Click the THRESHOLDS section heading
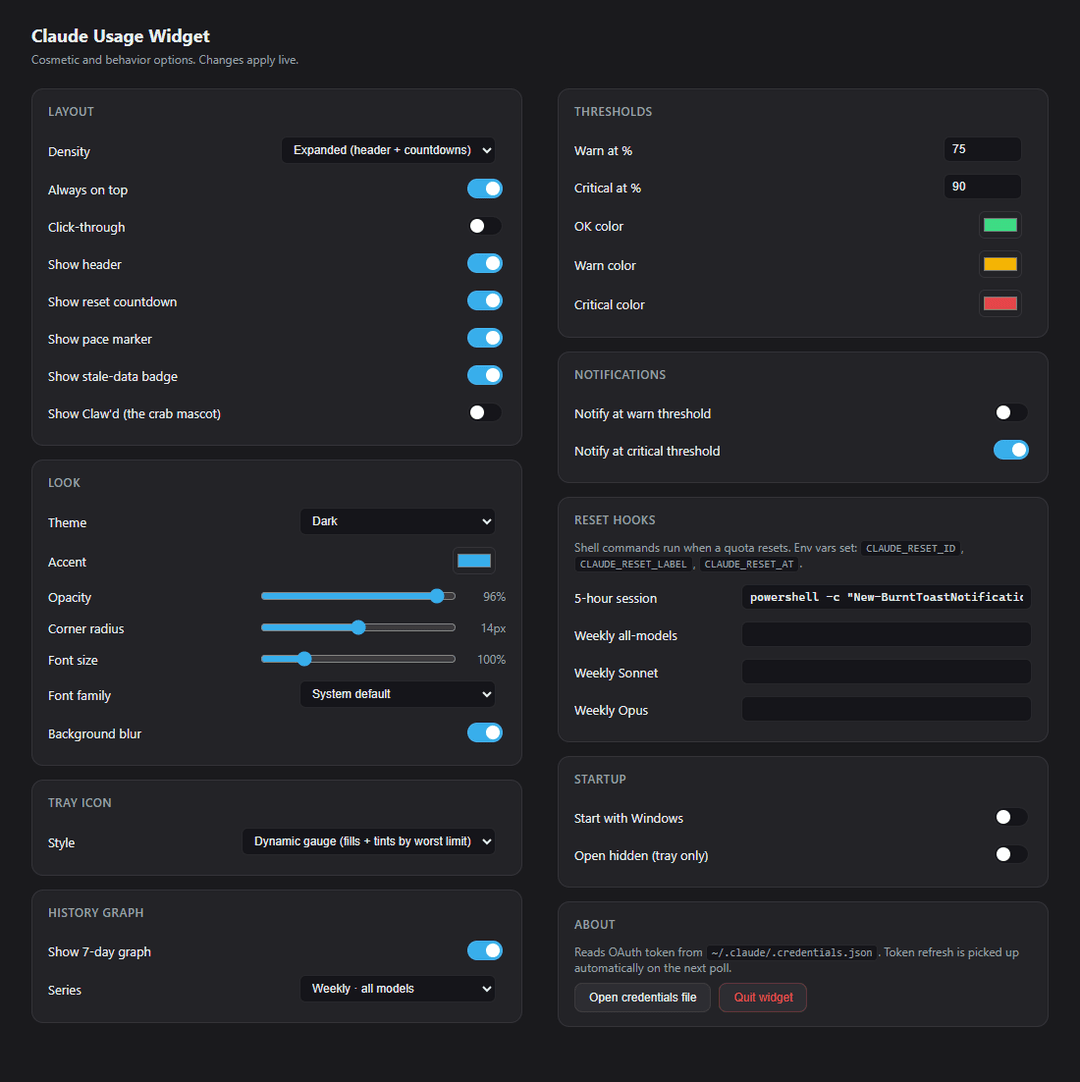1080x1082 pixels. [613, 112]
